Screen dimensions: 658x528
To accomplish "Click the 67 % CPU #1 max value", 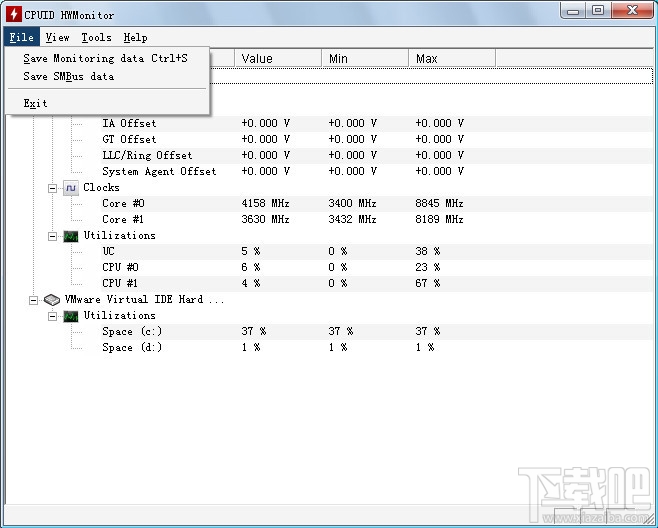I will click(428, 283).
